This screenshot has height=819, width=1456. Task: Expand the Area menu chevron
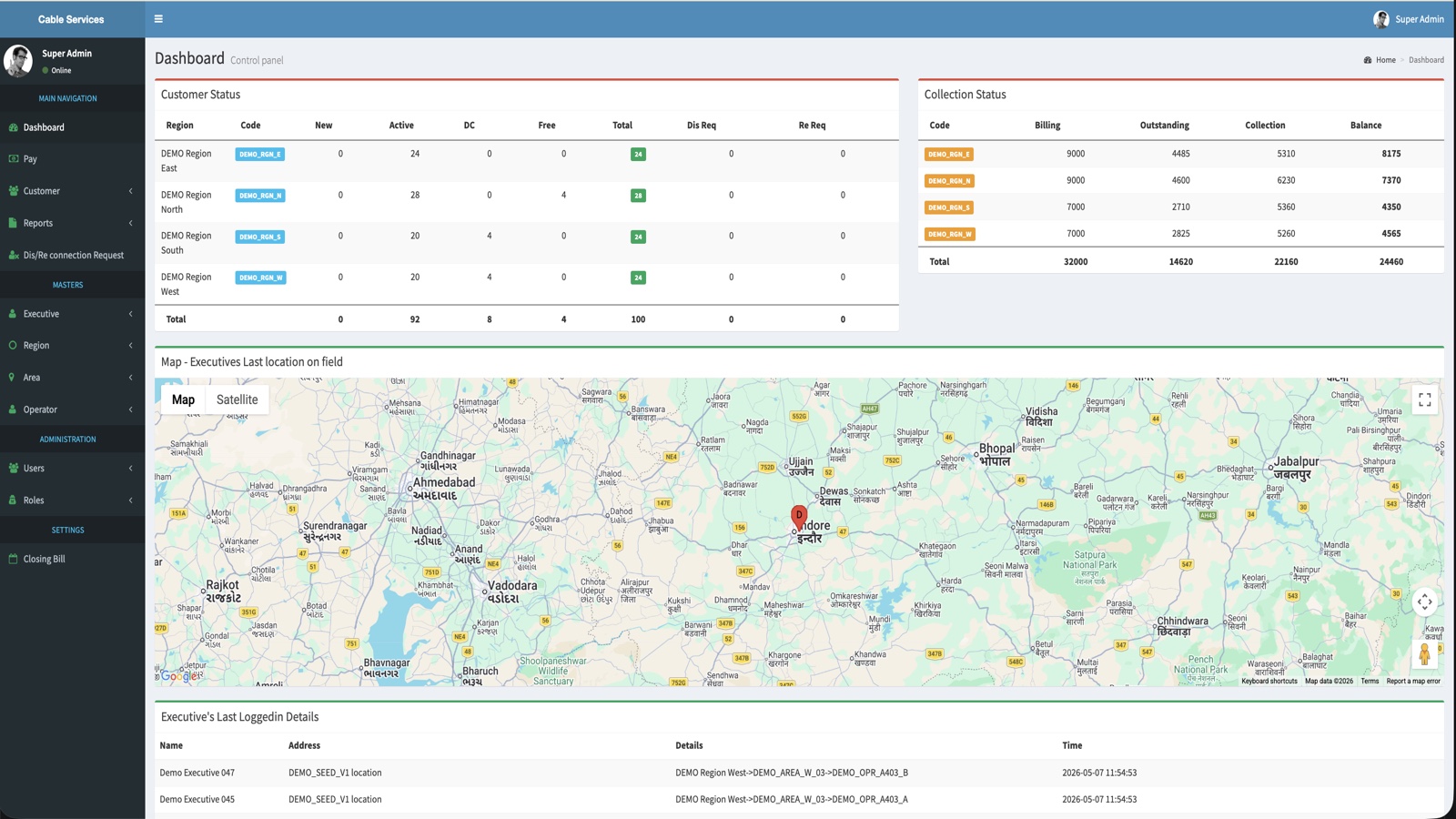point(131,378)
